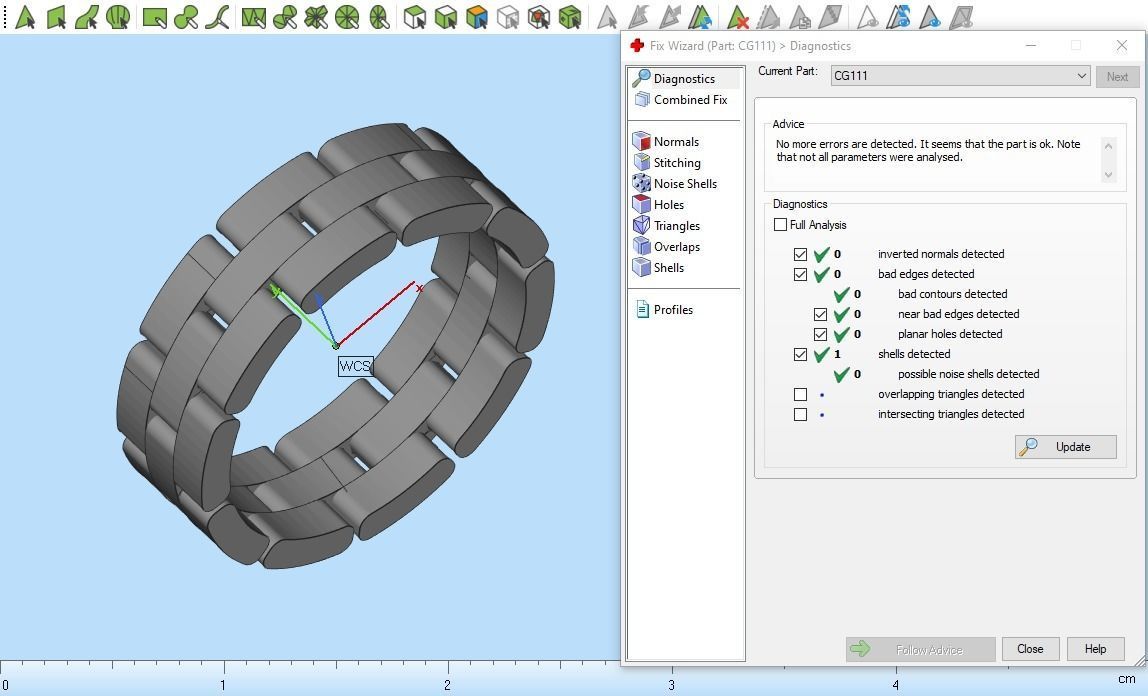Click the Help button
This screenshot has width=1148, height=696.
point(1095,649)
